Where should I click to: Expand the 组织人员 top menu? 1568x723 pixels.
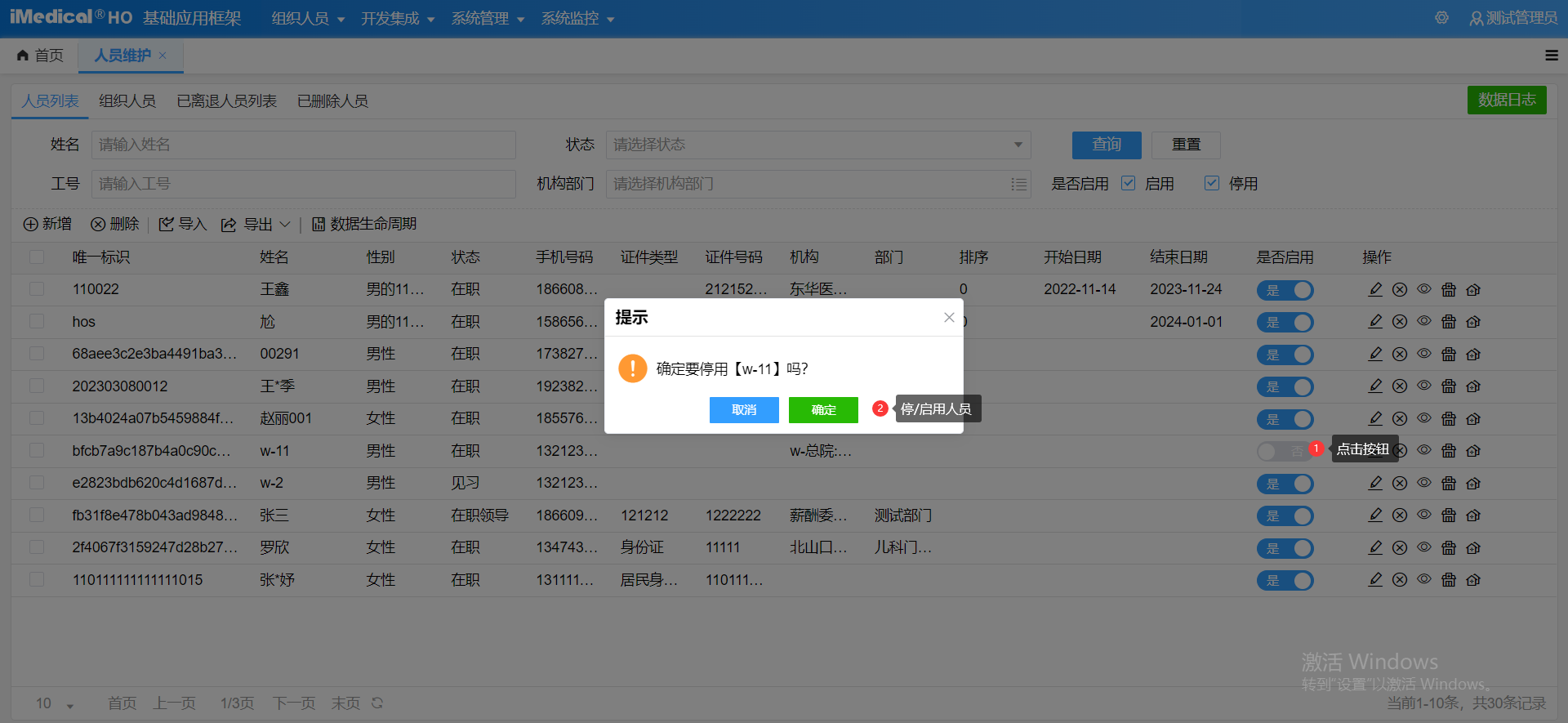(x=308, y=18)
